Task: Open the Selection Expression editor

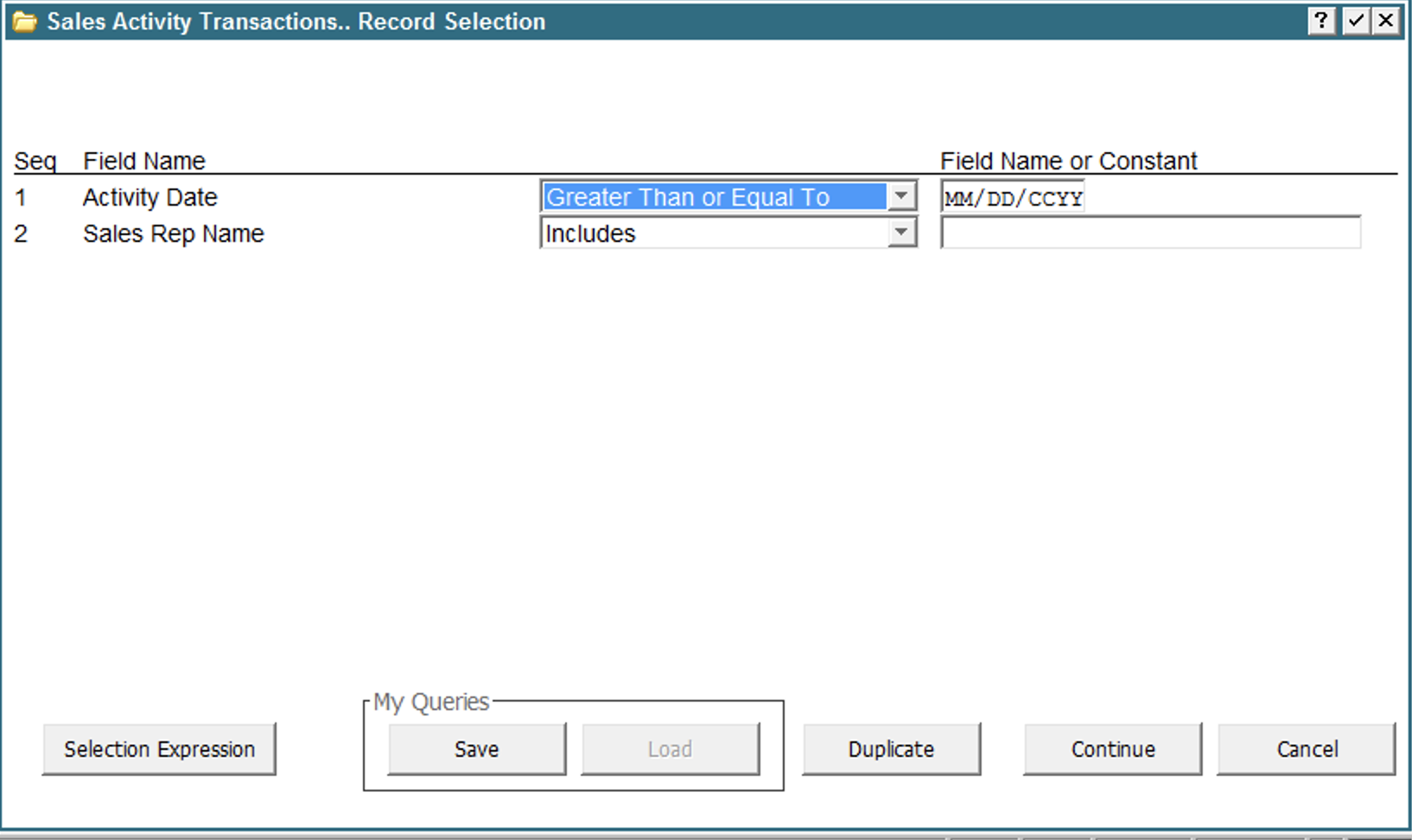Action: tap(159, 749)
